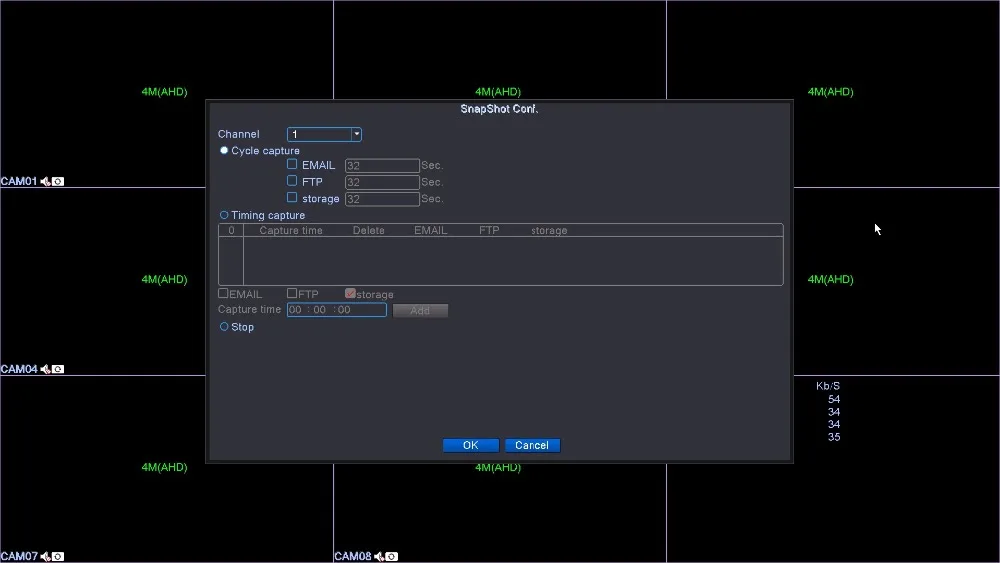The height and width of the screenshot is (563, 1000).
Task: Click the CAM01 channel label
Action: [x=19, y=182]
